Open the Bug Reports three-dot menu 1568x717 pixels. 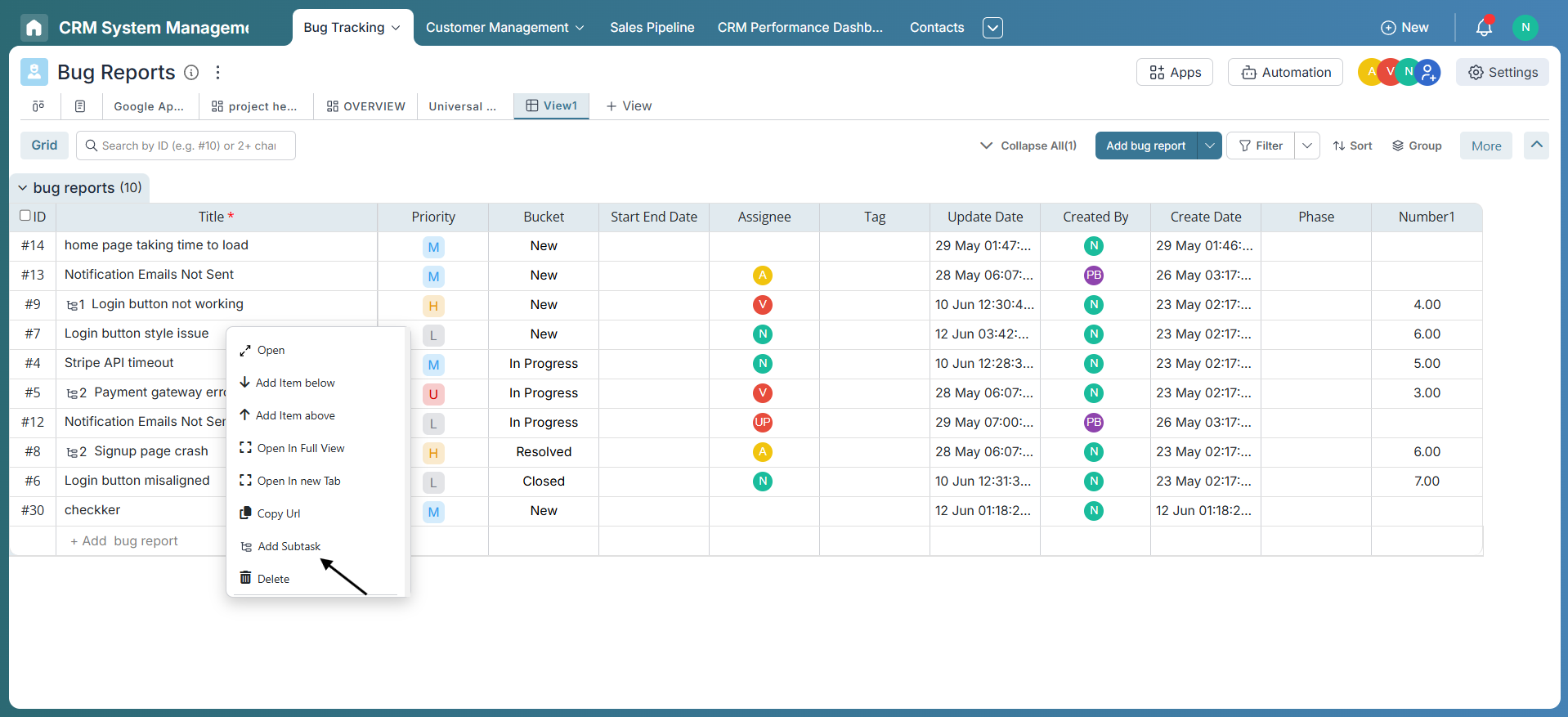pyautogui.click(x=217, y=72)
